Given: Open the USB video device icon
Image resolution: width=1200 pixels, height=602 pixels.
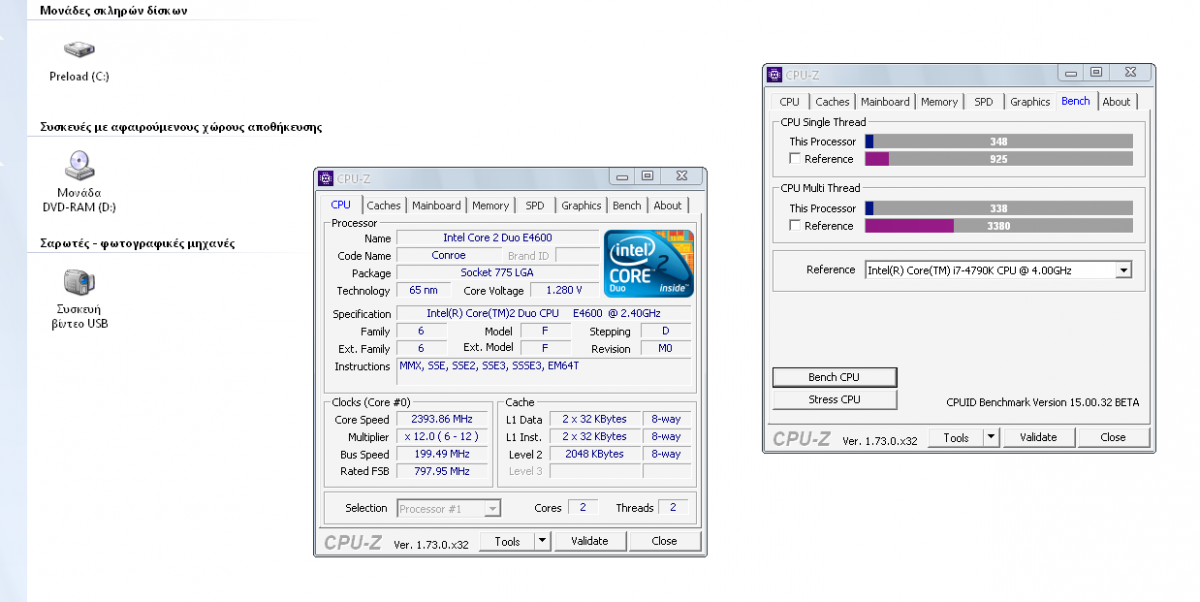Looking at the screenshot, I should [79, 282].
